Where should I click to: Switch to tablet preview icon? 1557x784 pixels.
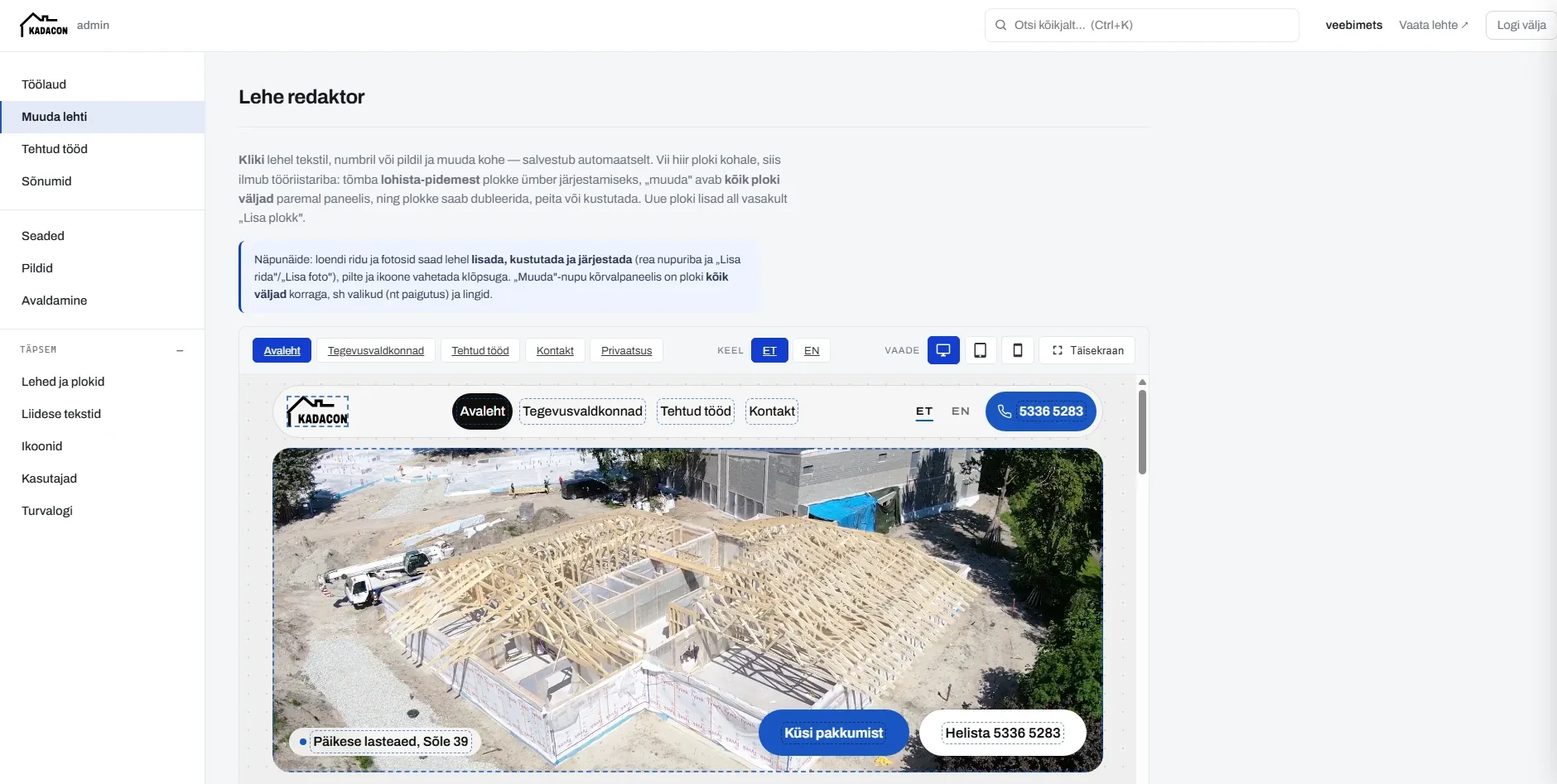[980, 350]
